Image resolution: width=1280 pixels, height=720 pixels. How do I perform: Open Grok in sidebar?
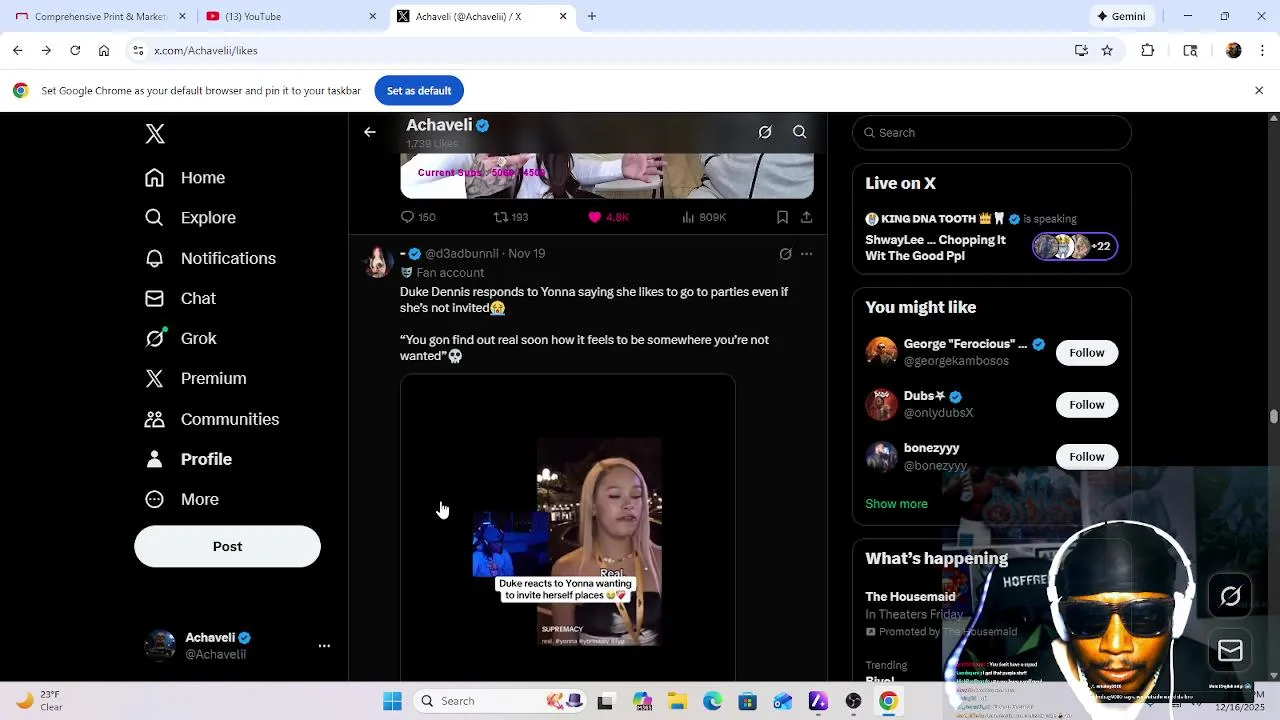click(181, 338)
